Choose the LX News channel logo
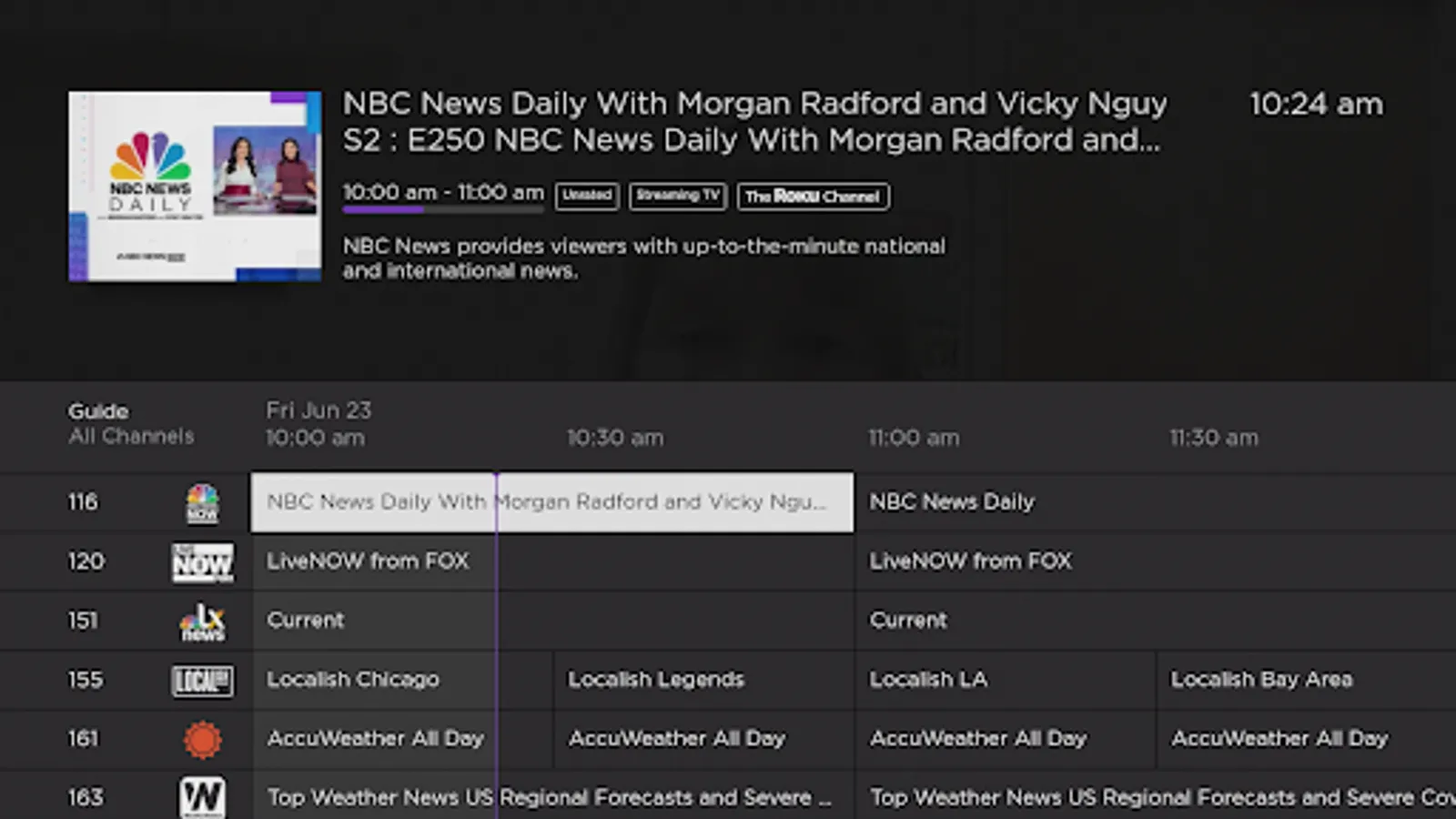 (202, 622)
